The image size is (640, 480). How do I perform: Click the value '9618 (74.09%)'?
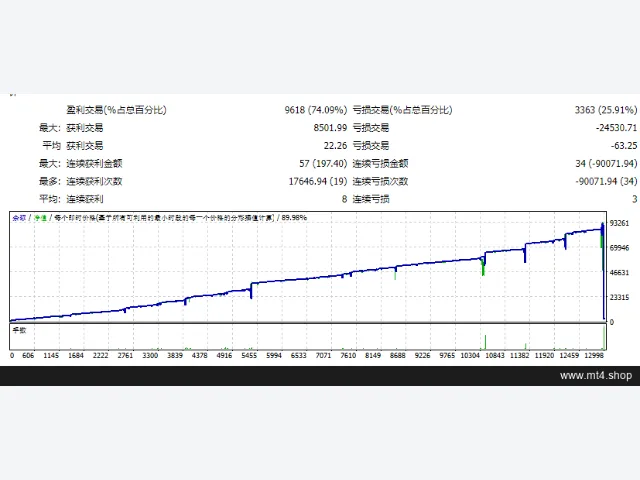pyautogui.click(x=316, y=110)
